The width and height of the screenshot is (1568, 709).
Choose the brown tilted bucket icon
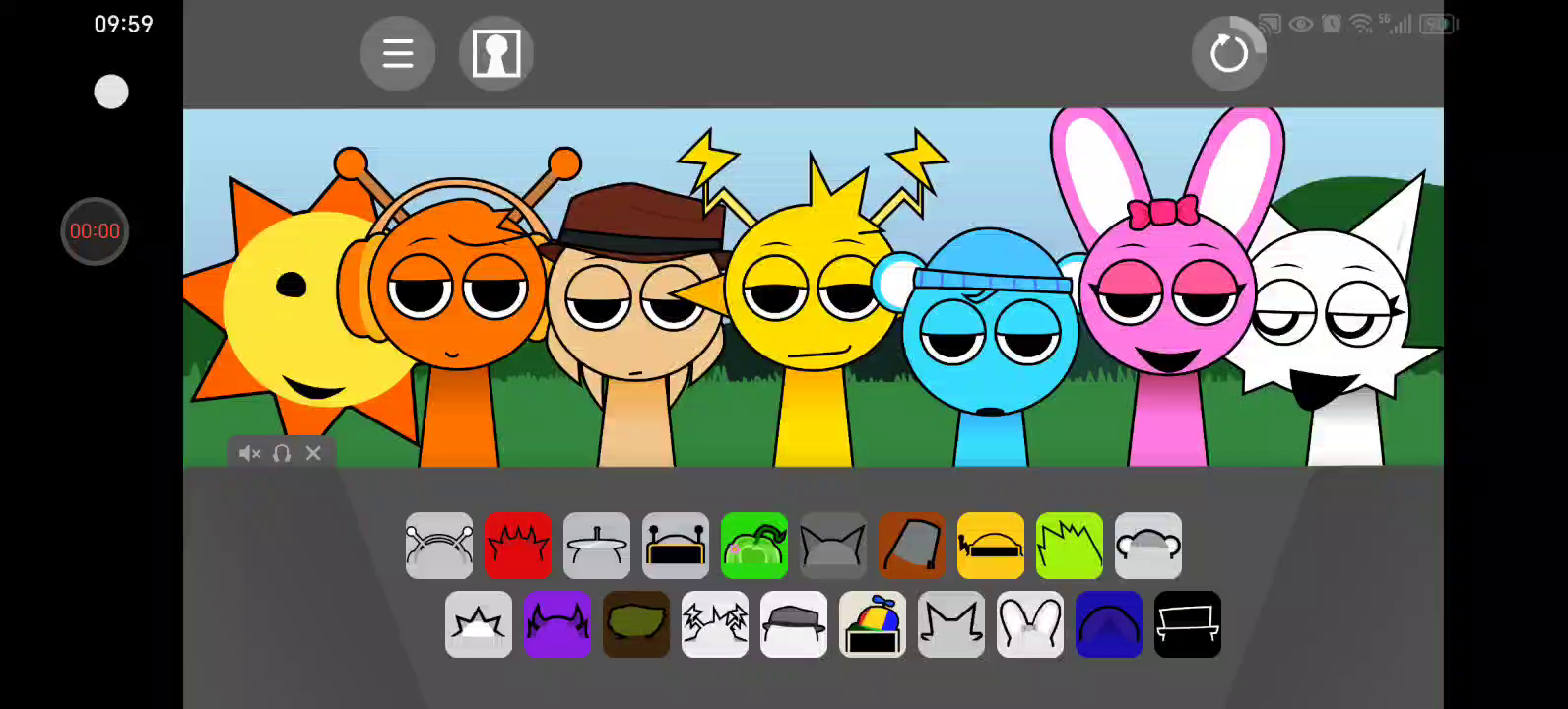[x=912, y=546]
